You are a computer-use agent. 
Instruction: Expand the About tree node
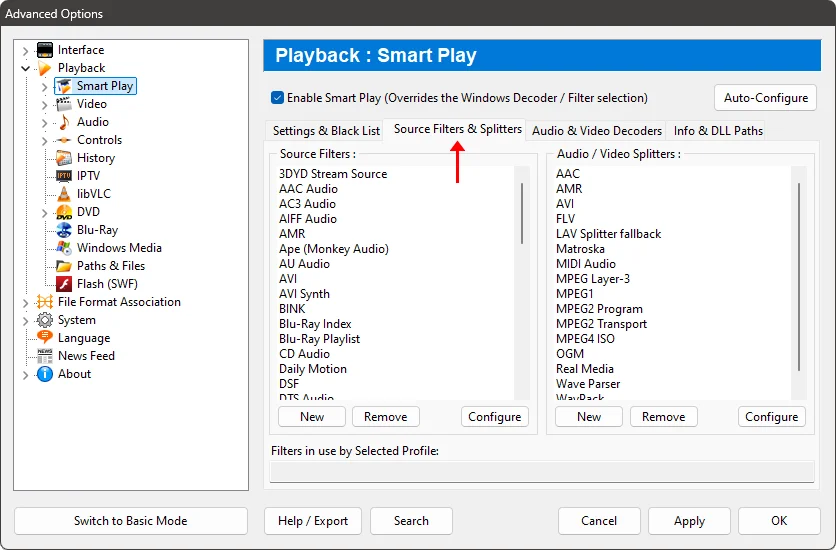26,375
